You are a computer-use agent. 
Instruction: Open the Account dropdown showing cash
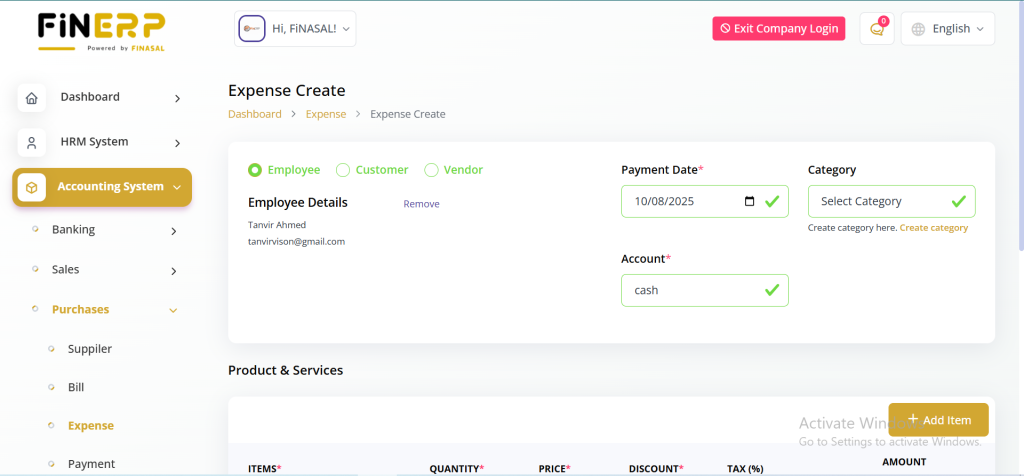point(704,291)
